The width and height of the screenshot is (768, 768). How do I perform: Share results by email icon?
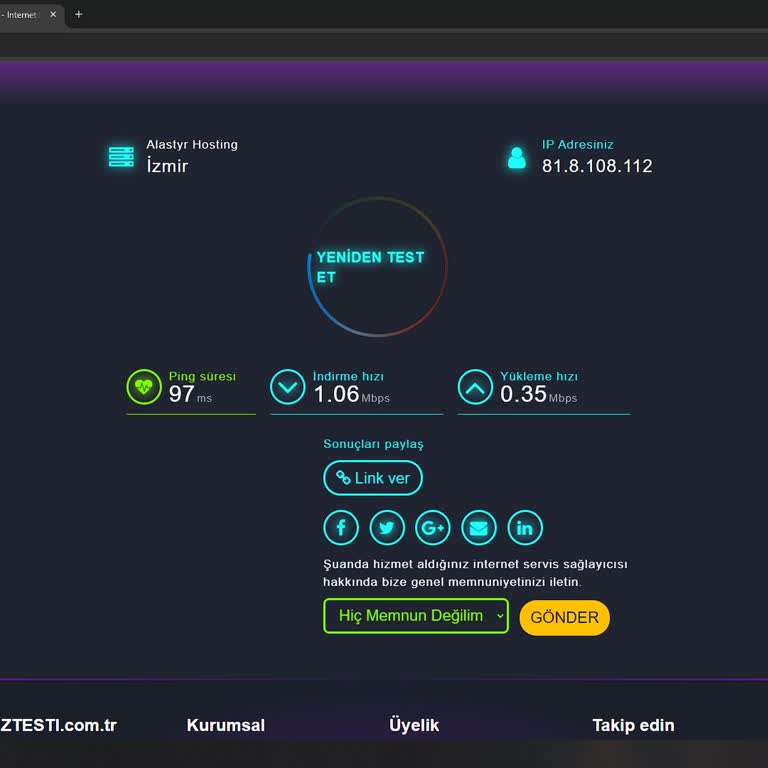coord(479,528)
